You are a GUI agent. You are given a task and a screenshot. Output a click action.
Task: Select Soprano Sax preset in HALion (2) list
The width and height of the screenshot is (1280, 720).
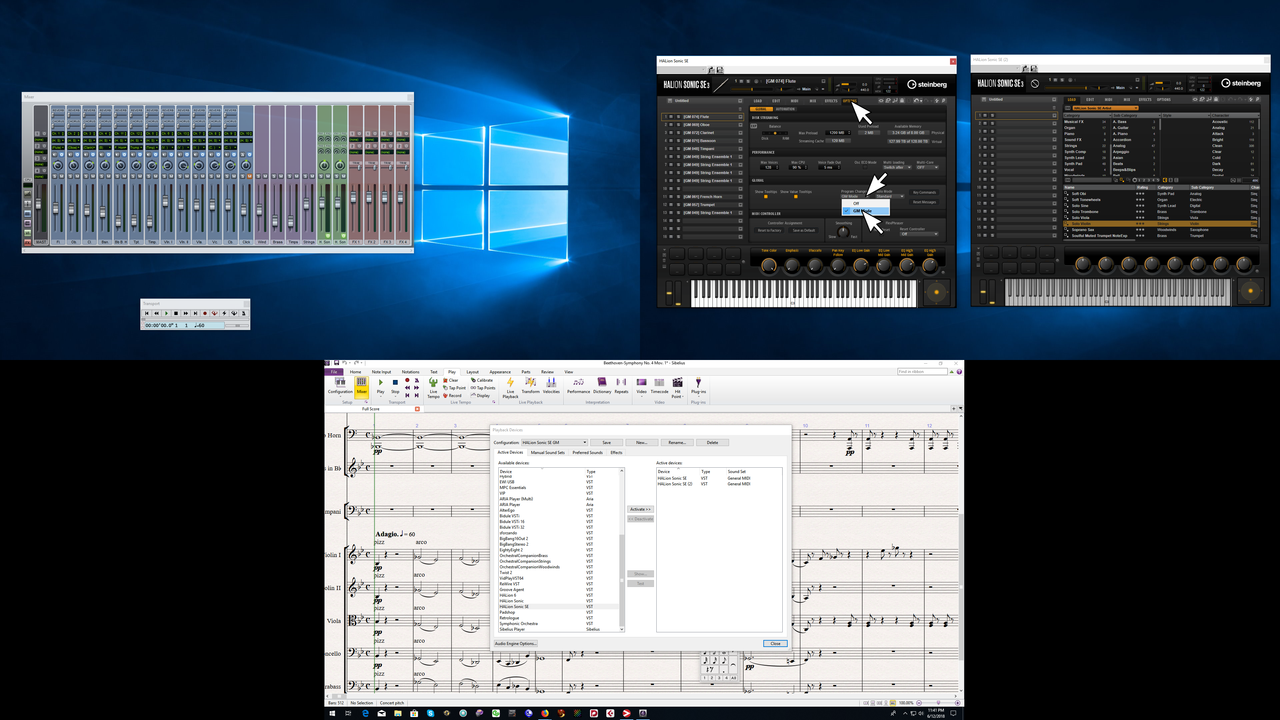(x=1160, y=230)
